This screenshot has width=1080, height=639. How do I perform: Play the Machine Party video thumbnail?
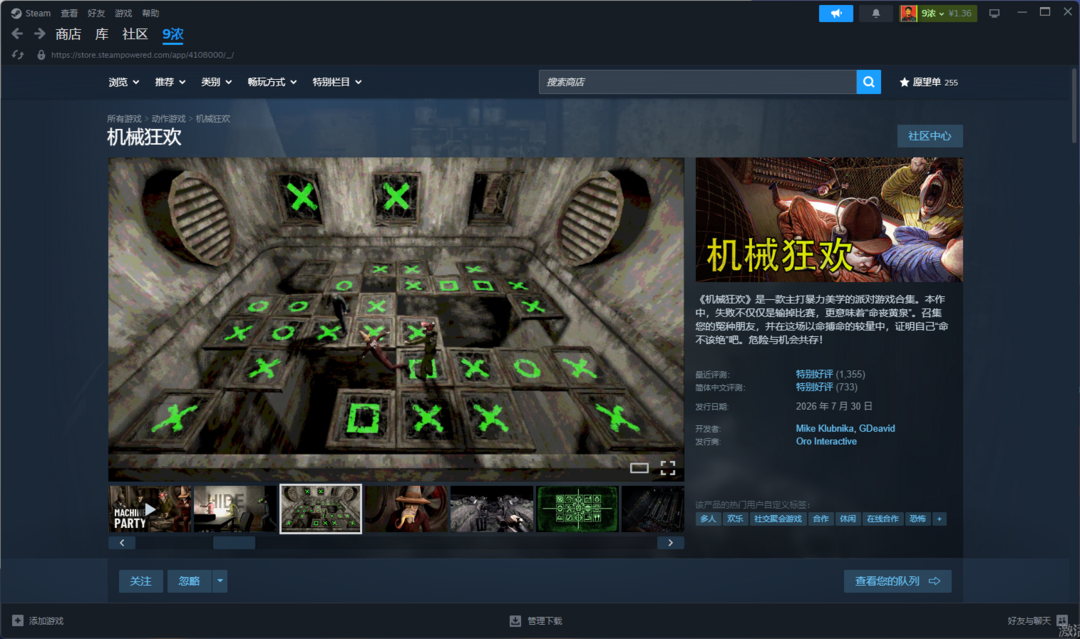click(x=150, y=509)
